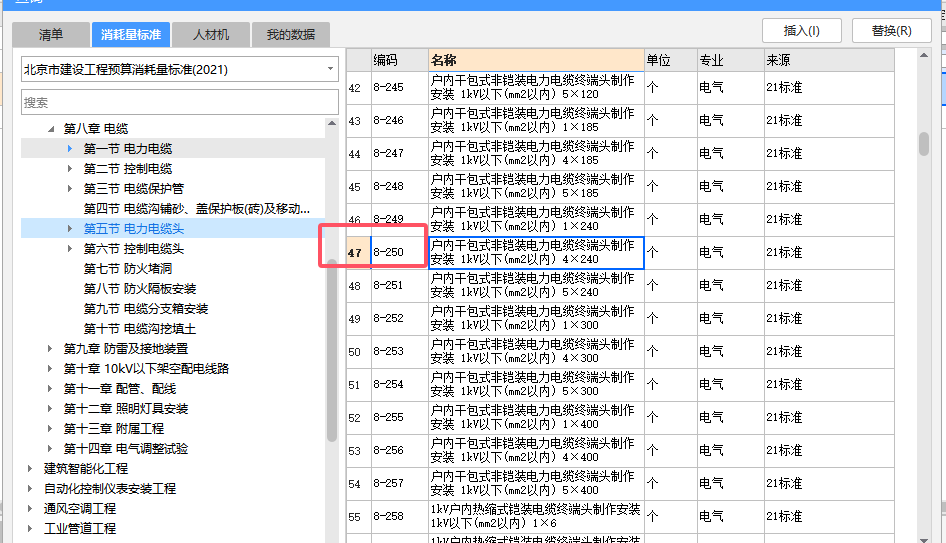Screen dimensions: 946x543
Task: Select 第四节 电缆沟铺砂、盖保护板 tree item
Action: click(x=197, y=209)
